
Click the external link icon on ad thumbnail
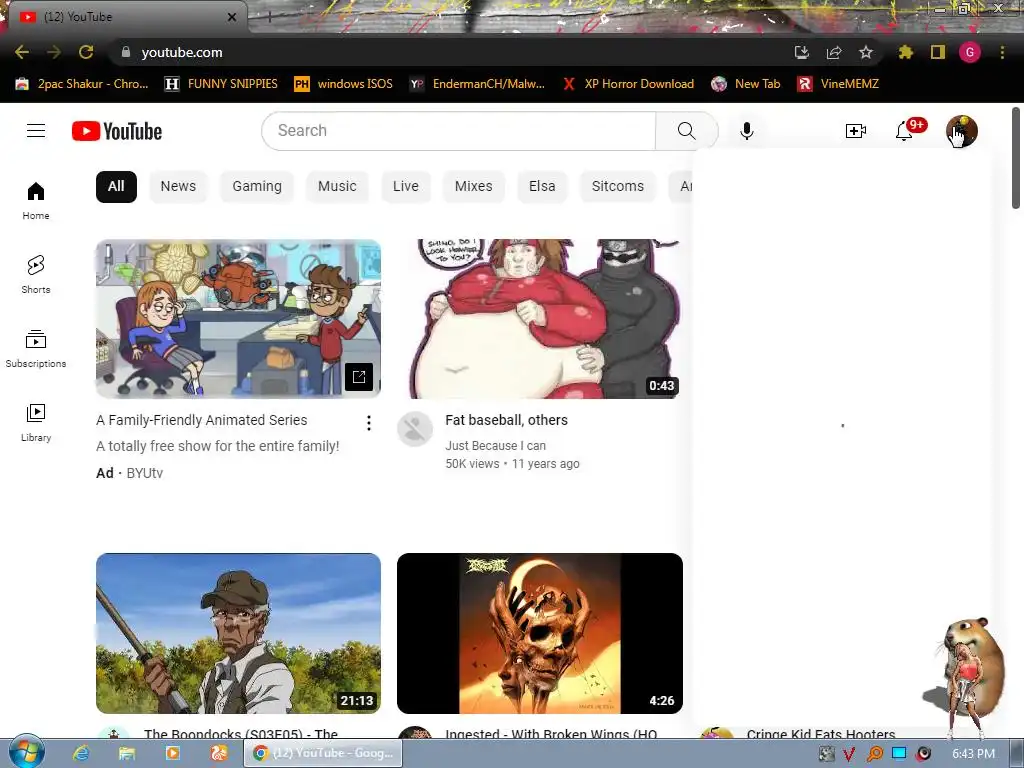click(x=359, y=377)
